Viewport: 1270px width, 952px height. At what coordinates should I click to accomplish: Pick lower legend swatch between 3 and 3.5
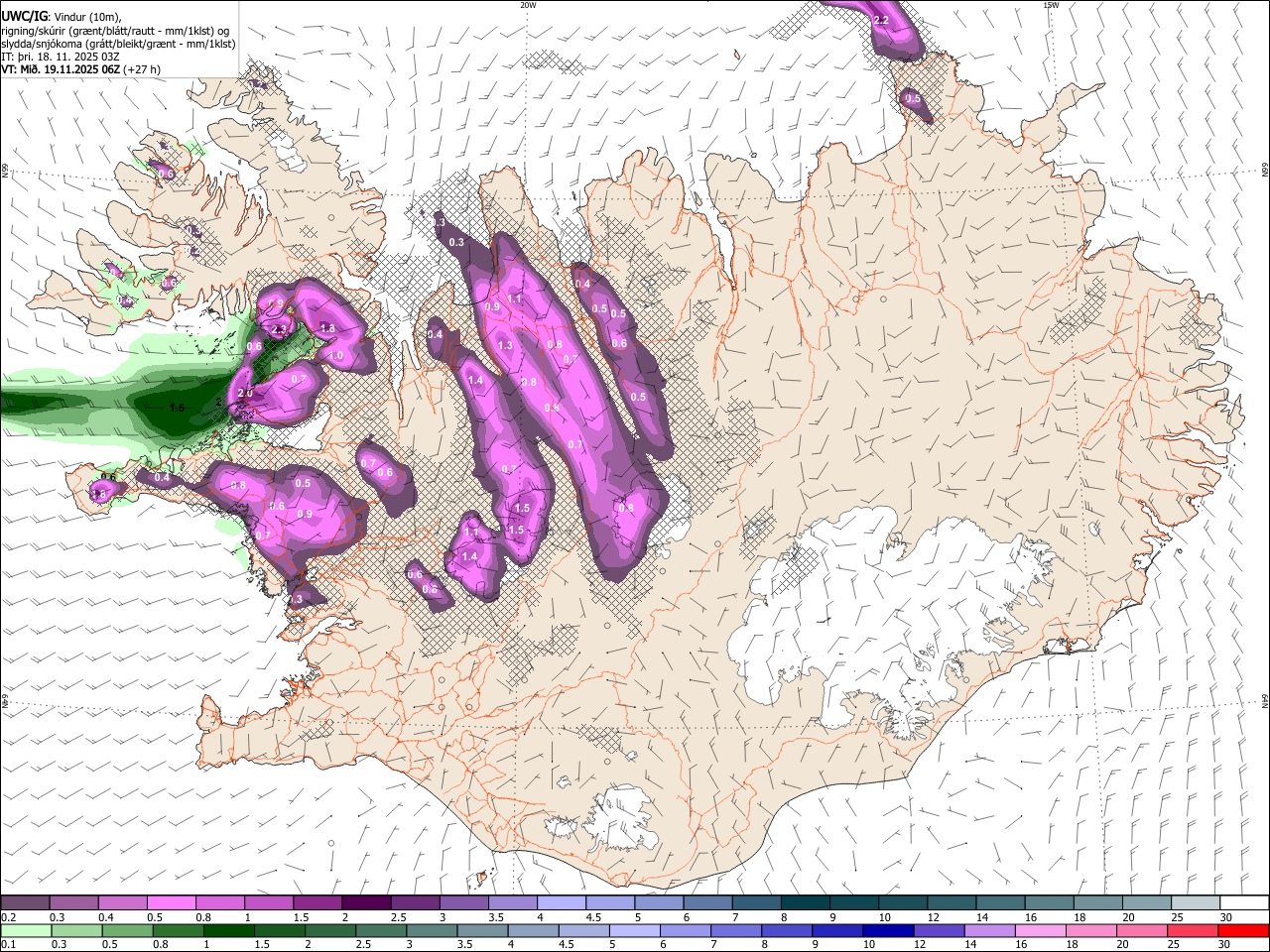click(432, 931)
